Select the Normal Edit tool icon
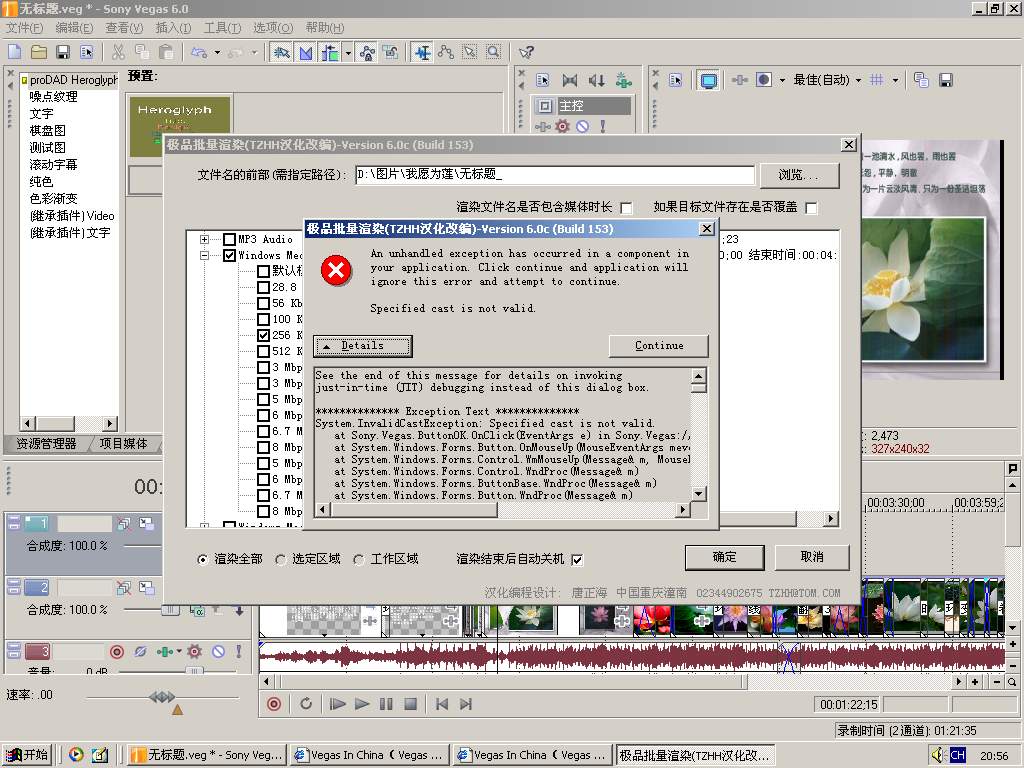 coord(423,52)
